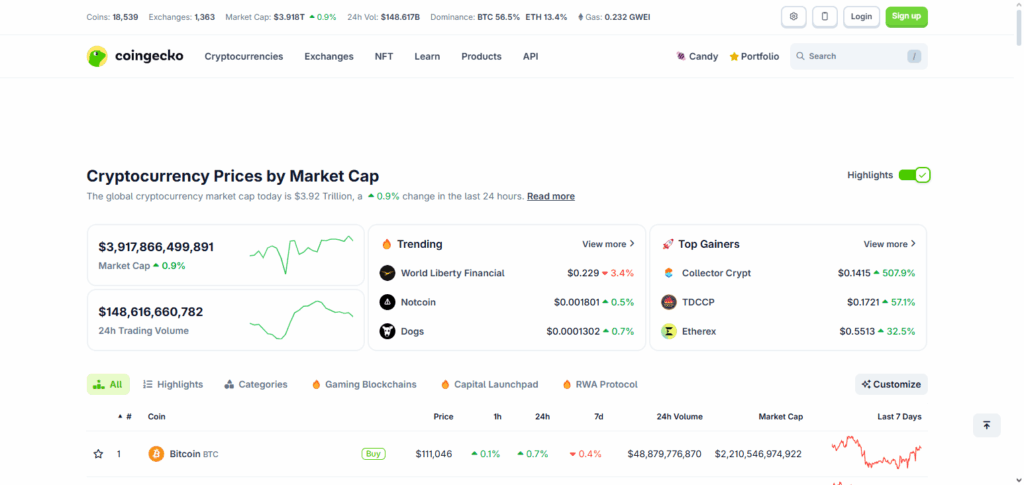1024x485 pixels.
Task: Click the Collector Crypt coin icon
Action: pyautogui.click(x=668, y=273)
